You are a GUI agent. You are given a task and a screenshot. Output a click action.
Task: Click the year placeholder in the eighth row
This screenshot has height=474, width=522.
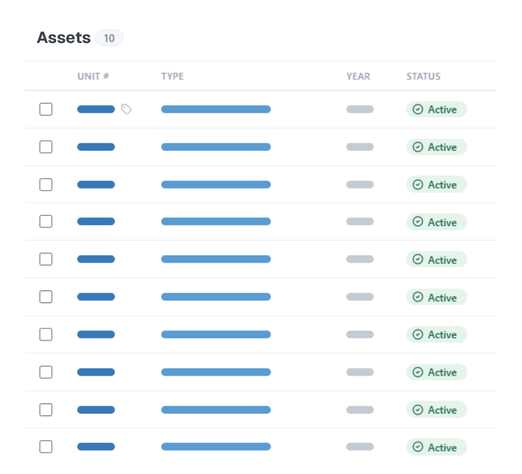[x=360, y=372]
